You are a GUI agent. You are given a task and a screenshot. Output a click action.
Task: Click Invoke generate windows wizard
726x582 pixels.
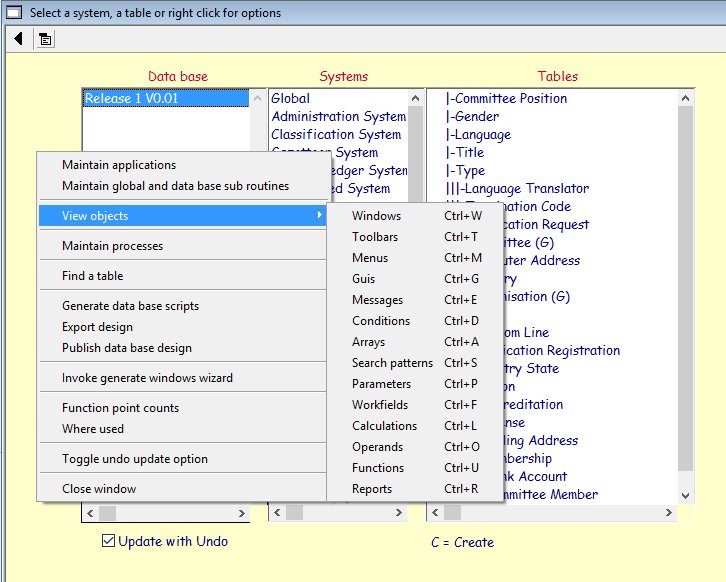tap(147, 378)
